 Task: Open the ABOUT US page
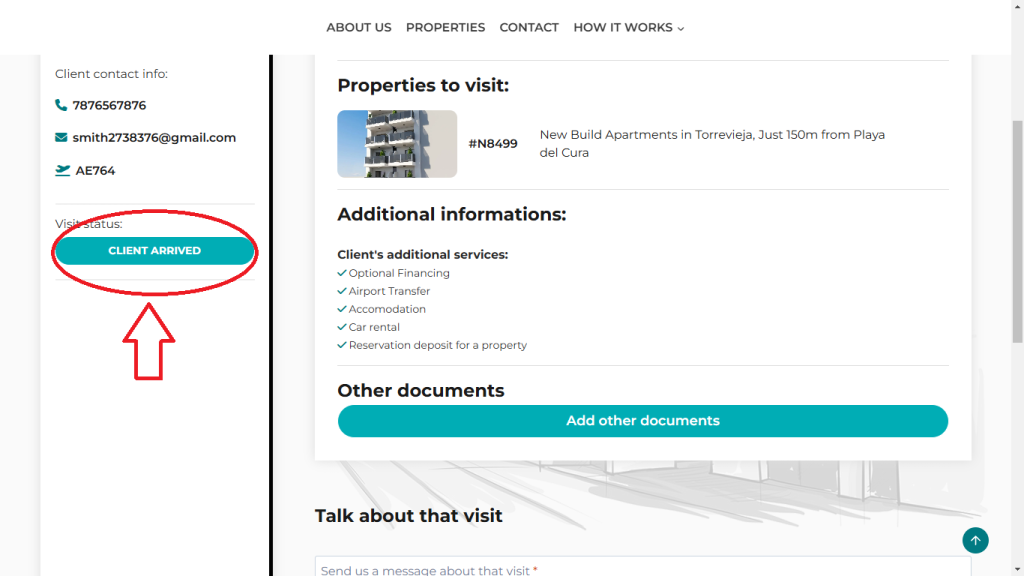pos(359,28)
